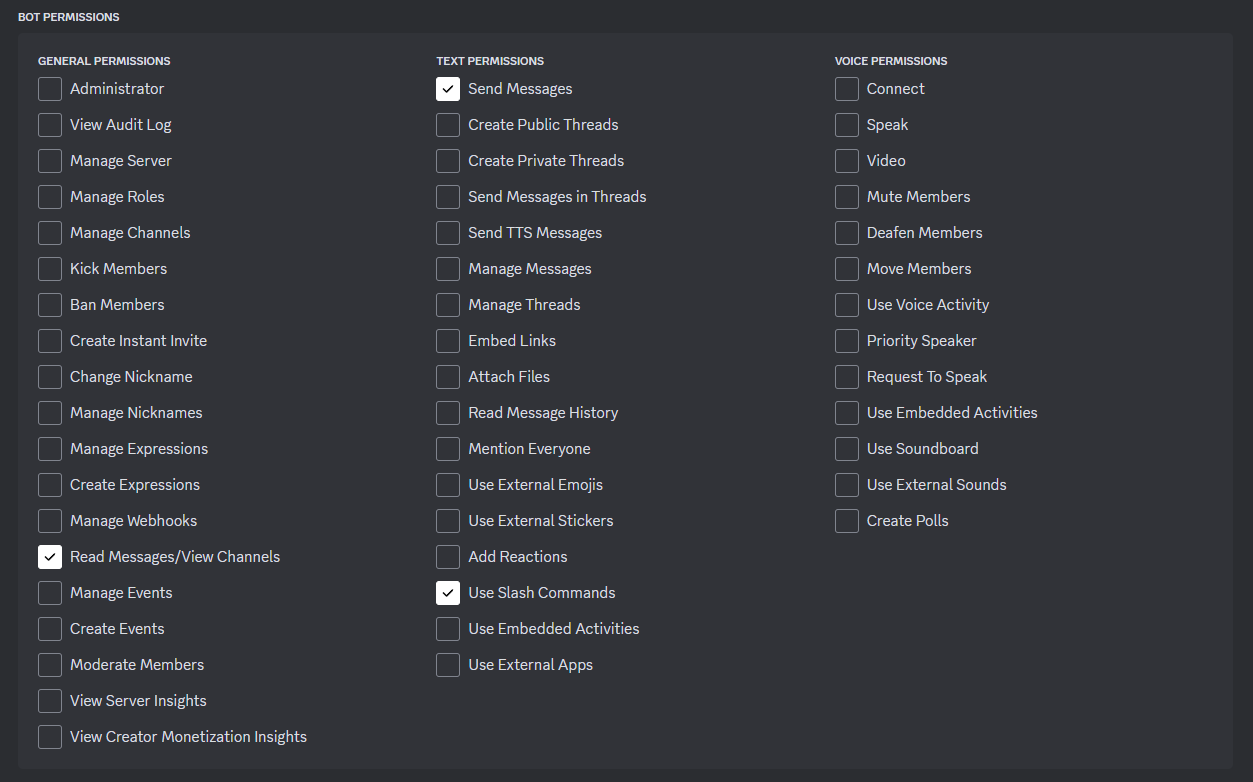Enable Priority Speaker permission
This screenshot has width=1253, height=782.
[847, 341]
